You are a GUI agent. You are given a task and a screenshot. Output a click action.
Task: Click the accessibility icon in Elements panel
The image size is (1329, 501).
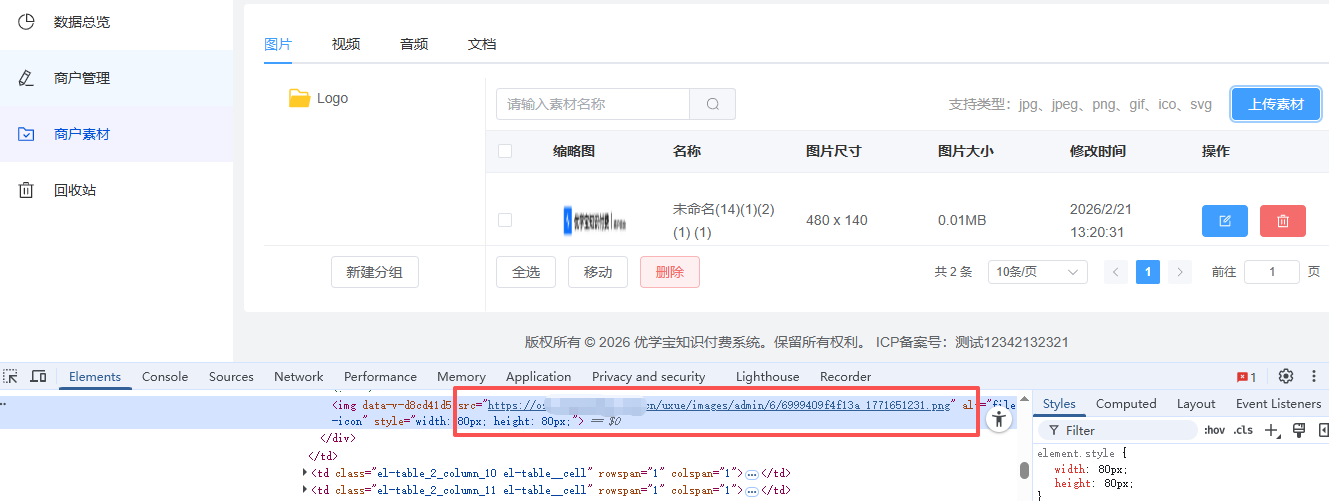coord(999,420)
